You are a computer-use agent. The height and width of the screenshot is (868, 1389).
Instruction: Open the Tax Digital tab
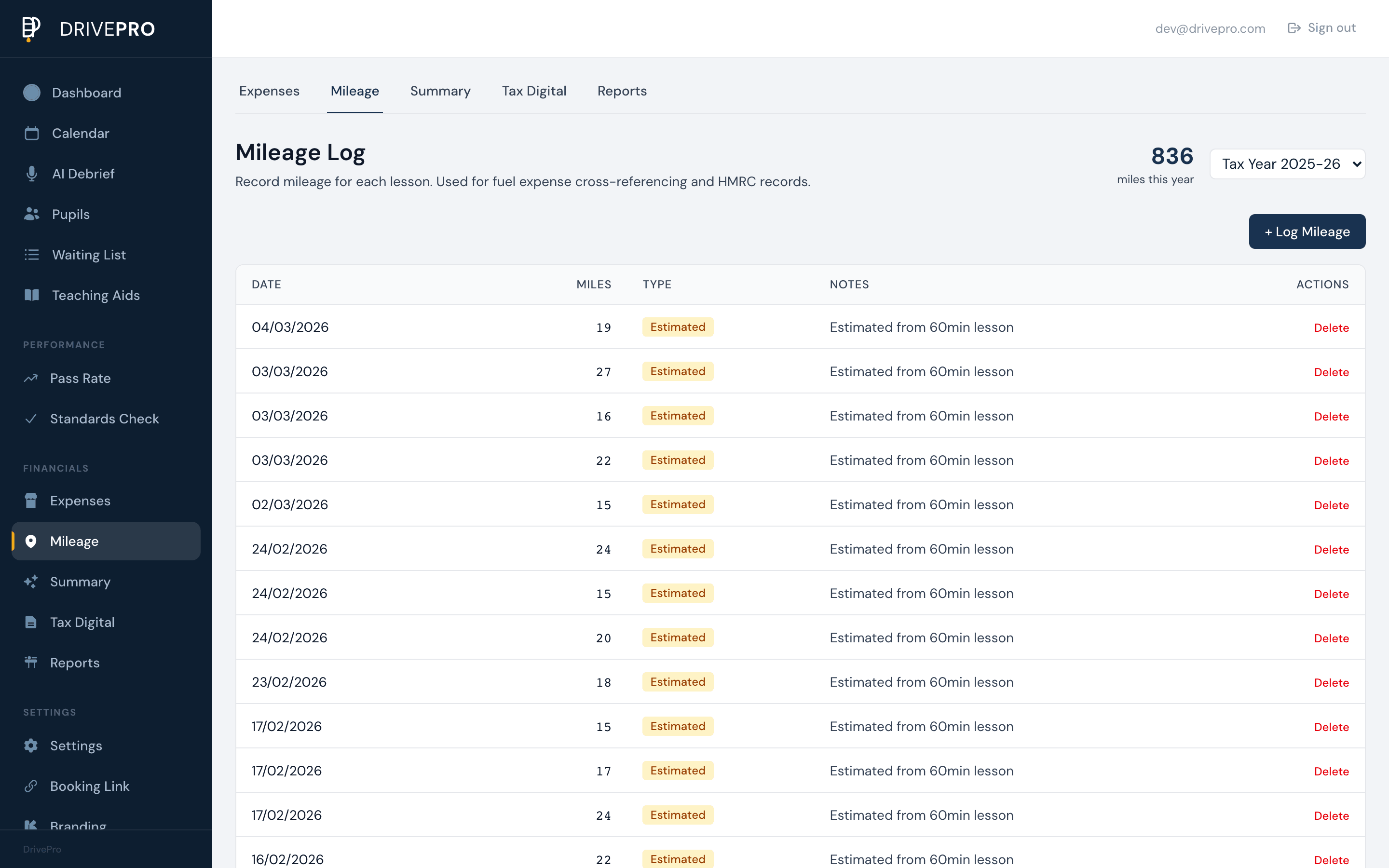point(534,91)
